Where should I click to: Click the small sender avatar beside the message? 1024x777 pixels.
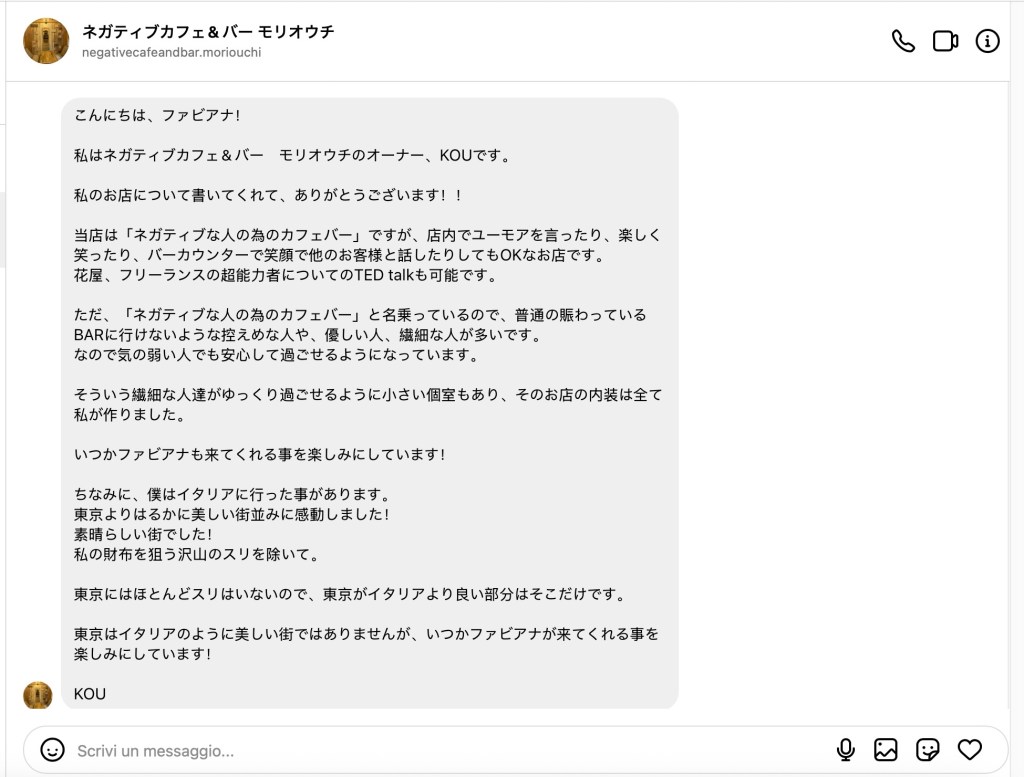pos(38,694)
